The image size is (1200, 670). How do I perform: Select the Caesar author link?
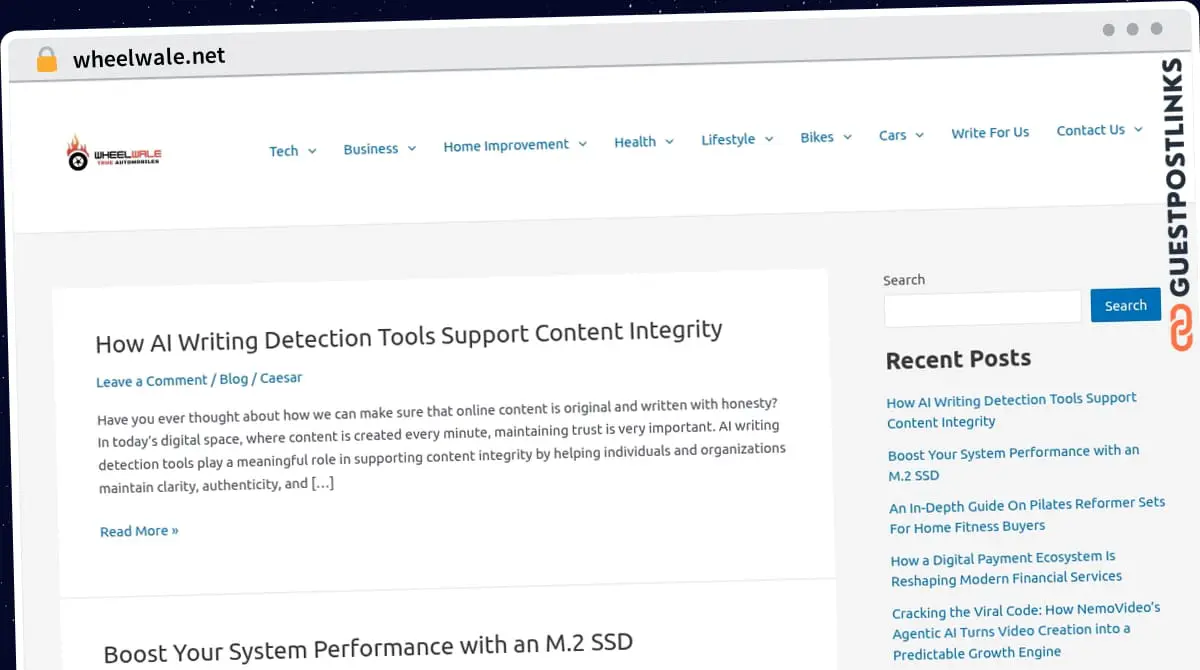[x=280, y=377]
